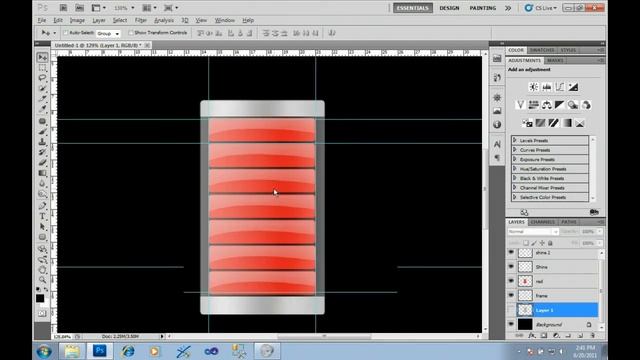Toggle lock all for layer
The image size is (640, 360).
(550, 243)
